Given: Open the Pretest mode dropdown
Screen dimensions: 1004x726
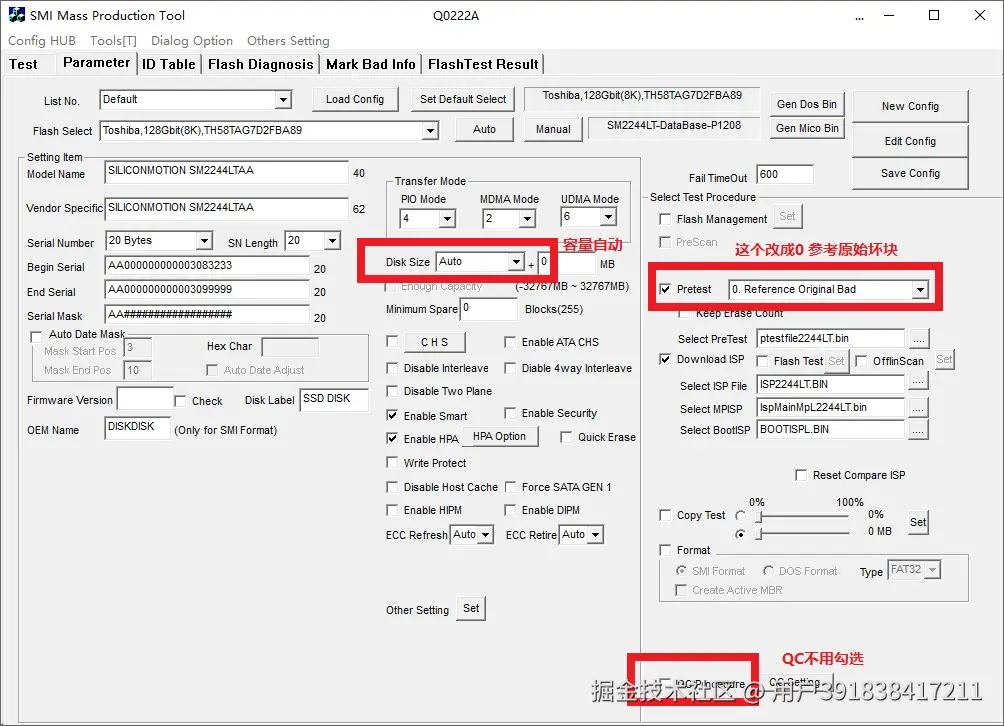Looking at the screenshot, I should pyautogui.click(x=920, y=289).
